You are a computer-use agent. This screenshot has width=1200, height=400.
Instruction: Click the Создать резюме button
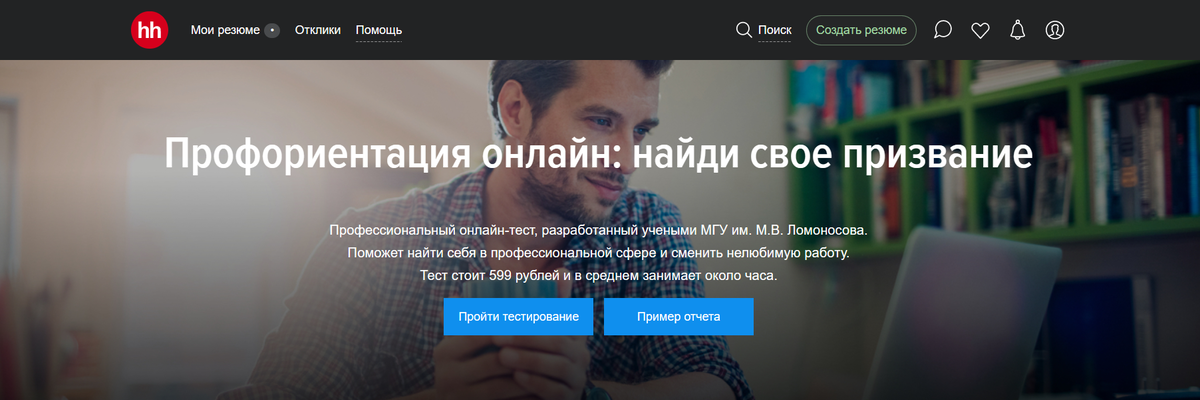pos(861,30)
